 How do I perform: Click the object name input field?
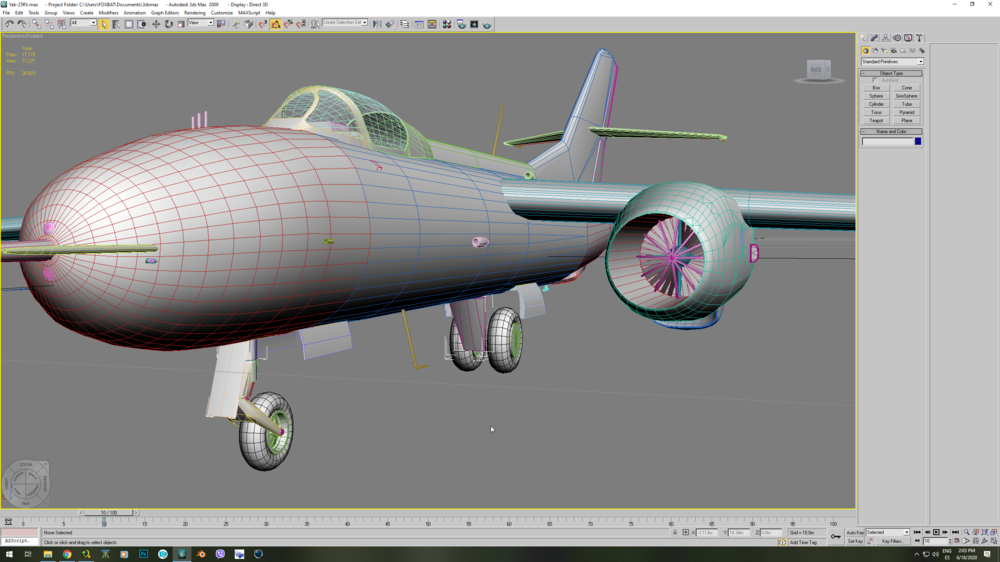point(887,142)
